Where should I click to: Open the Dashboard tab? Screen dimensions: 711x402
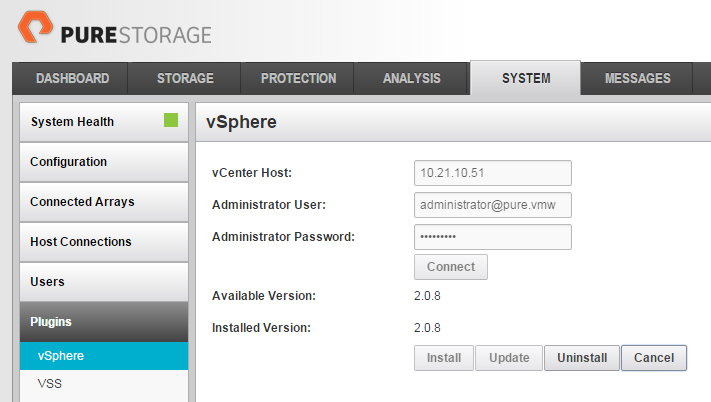(x=73, y=78)
